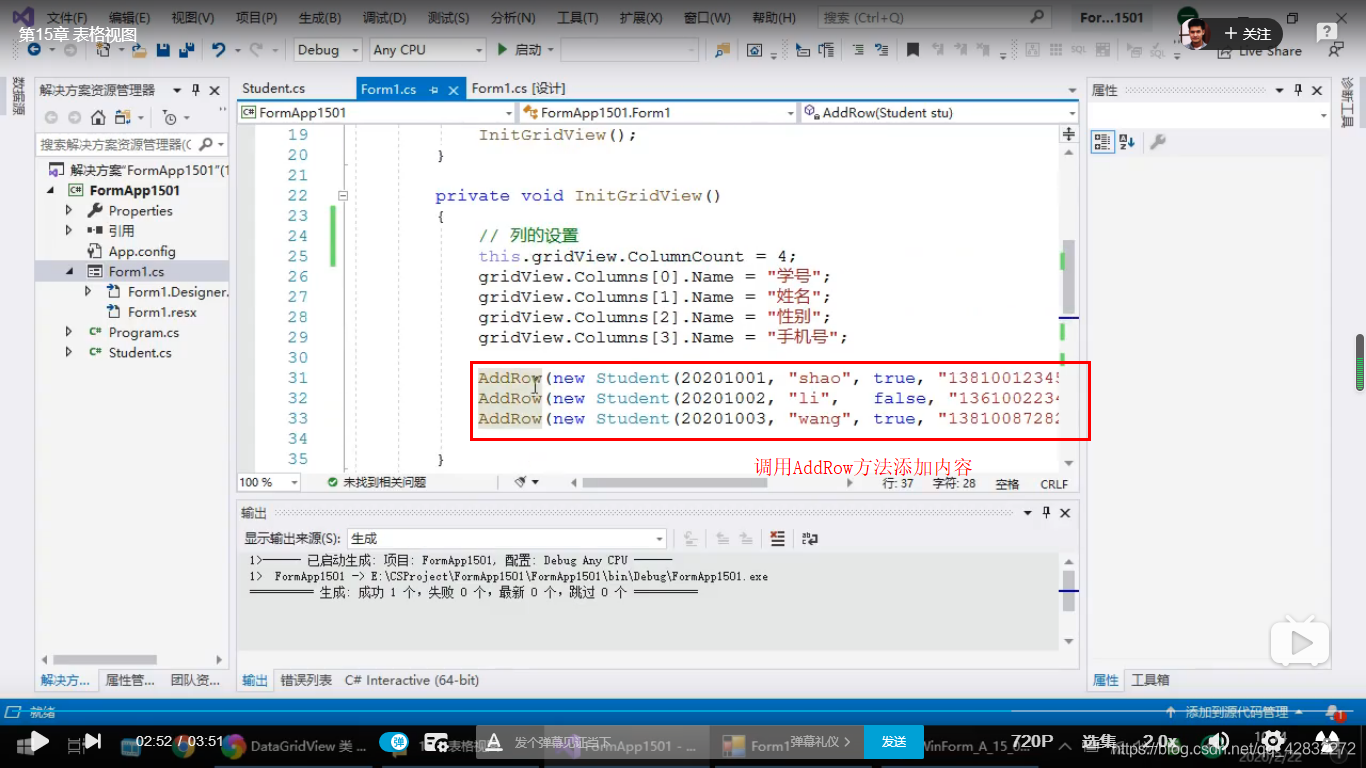Open the 编辑(E) menu

click(x=130, y=18)
